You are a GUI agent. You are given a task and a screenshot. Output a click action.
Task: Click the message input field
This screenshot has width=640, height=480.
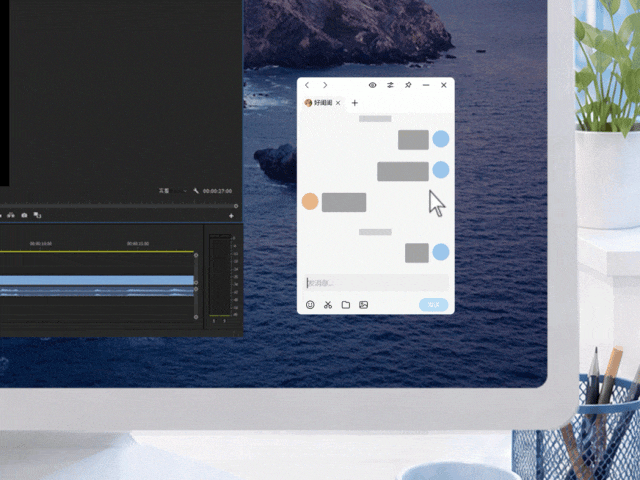click(x=375, y=283)
